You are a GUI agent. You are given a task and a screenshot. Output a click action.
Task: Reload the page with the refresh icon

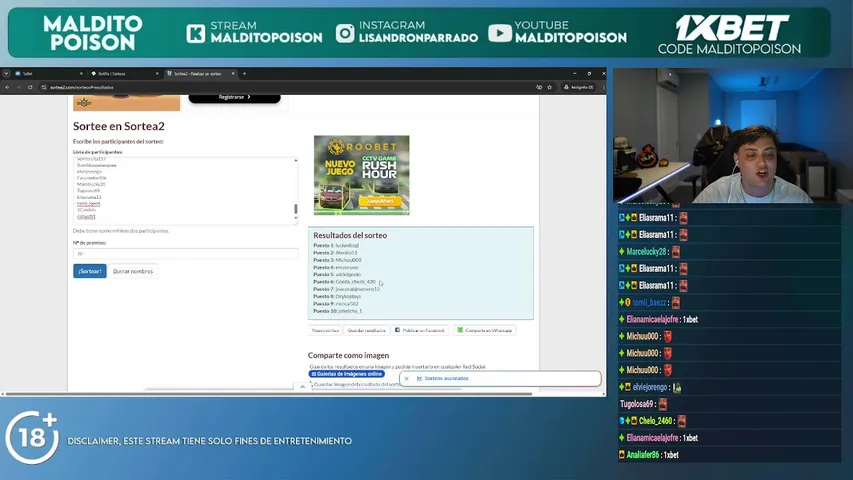30,87
